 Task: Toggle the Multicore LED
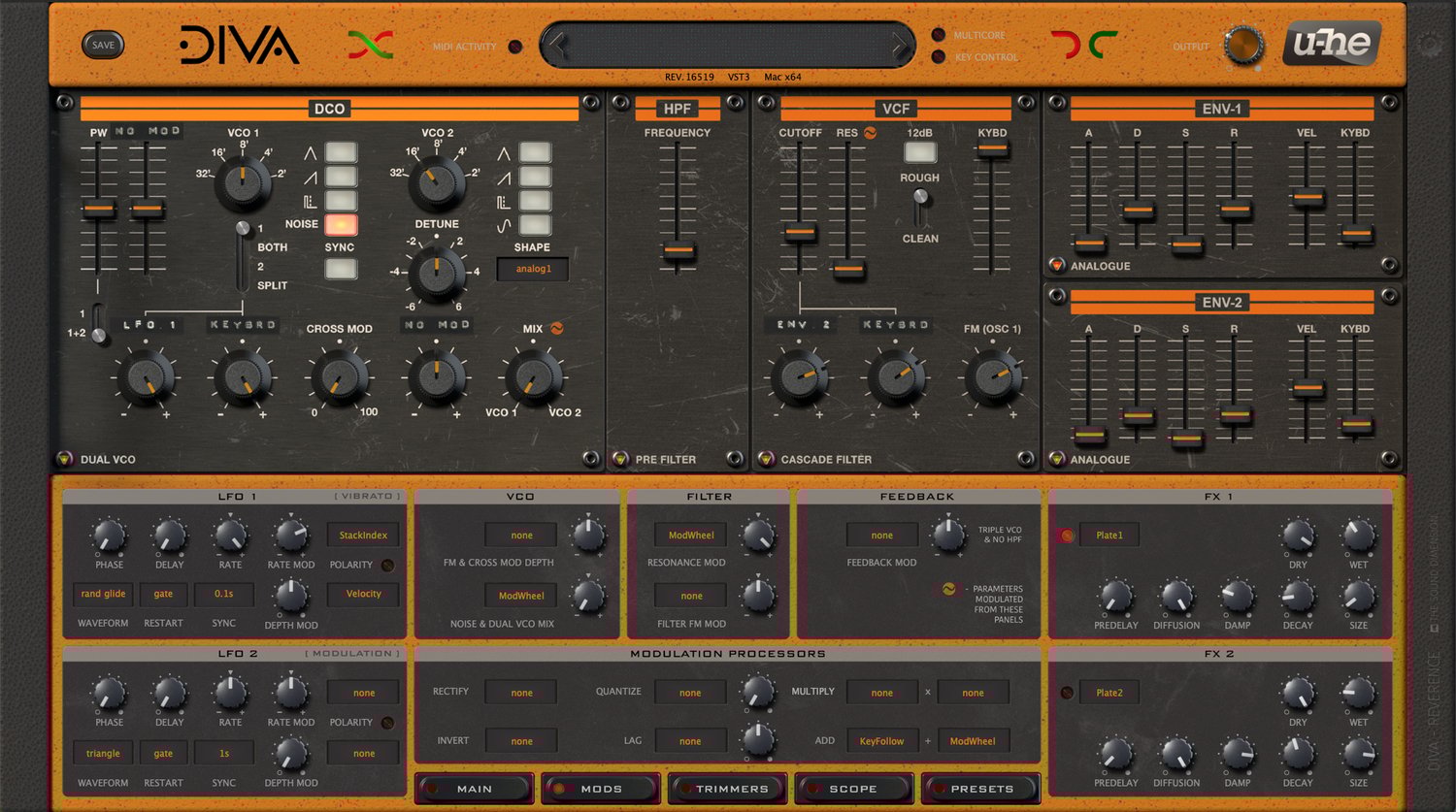pos(939,35)
